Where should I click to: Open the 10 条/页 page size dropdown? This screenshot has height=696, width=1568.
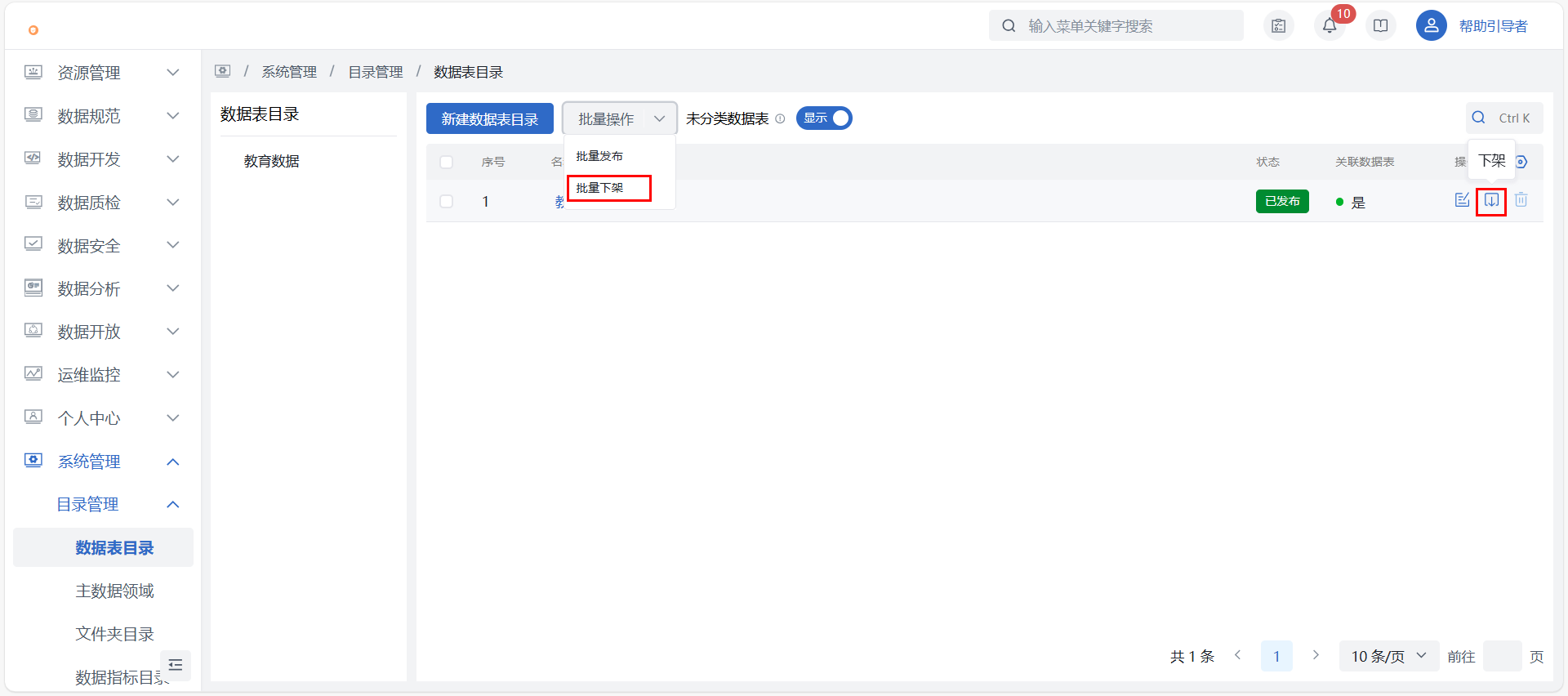point(1388,656)
